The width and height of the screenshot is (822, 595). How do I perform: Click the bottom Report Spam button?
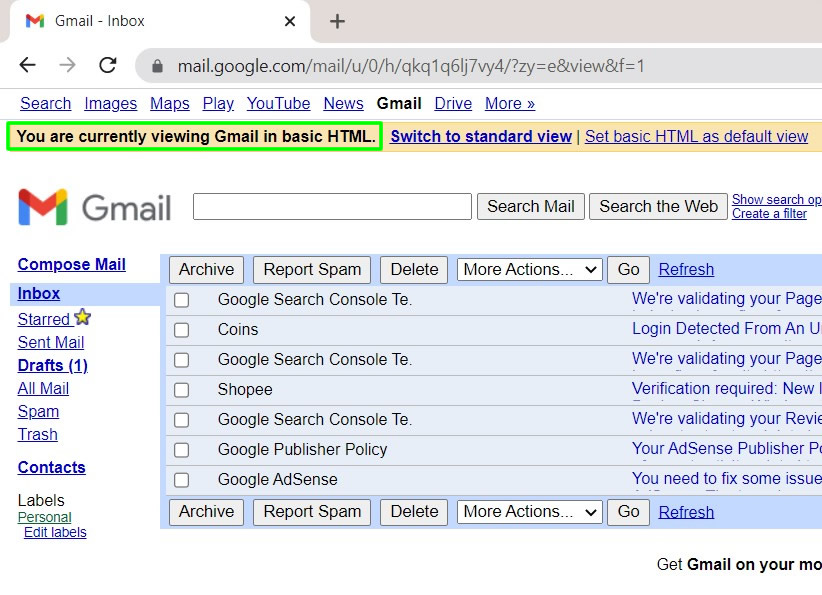(312, 512)
